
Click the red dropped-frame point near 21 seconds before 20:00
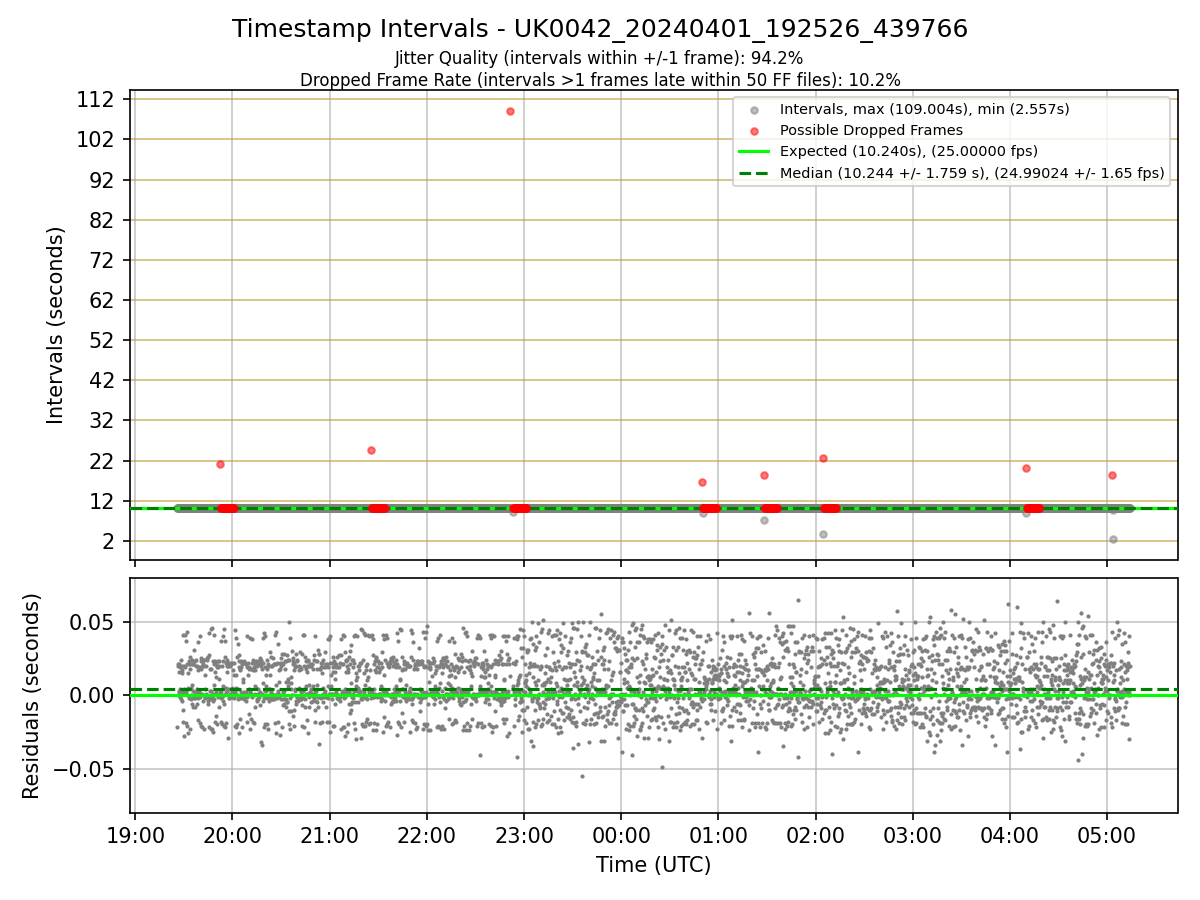[x=220, y=464]
